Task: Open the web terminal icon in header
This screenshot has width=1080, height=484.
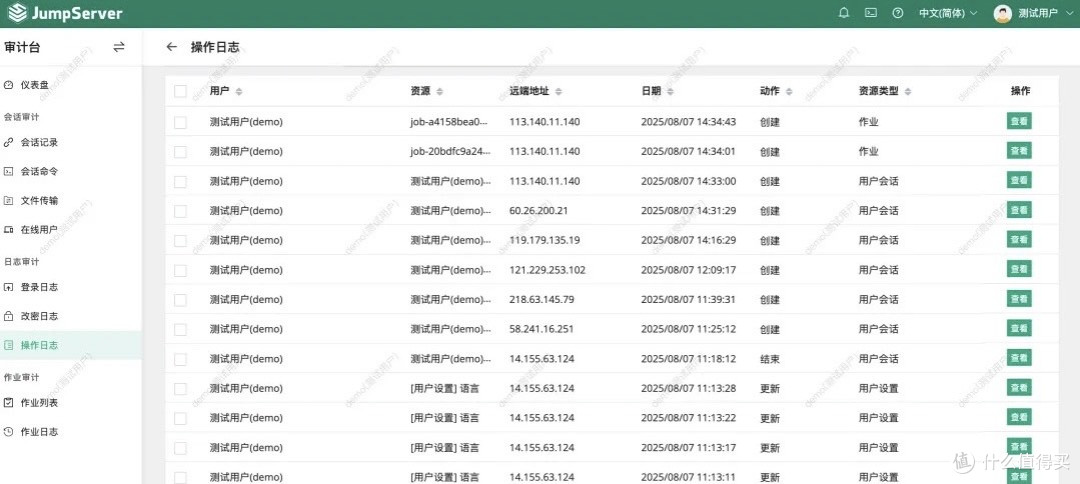Action: (x=871, y=13)
